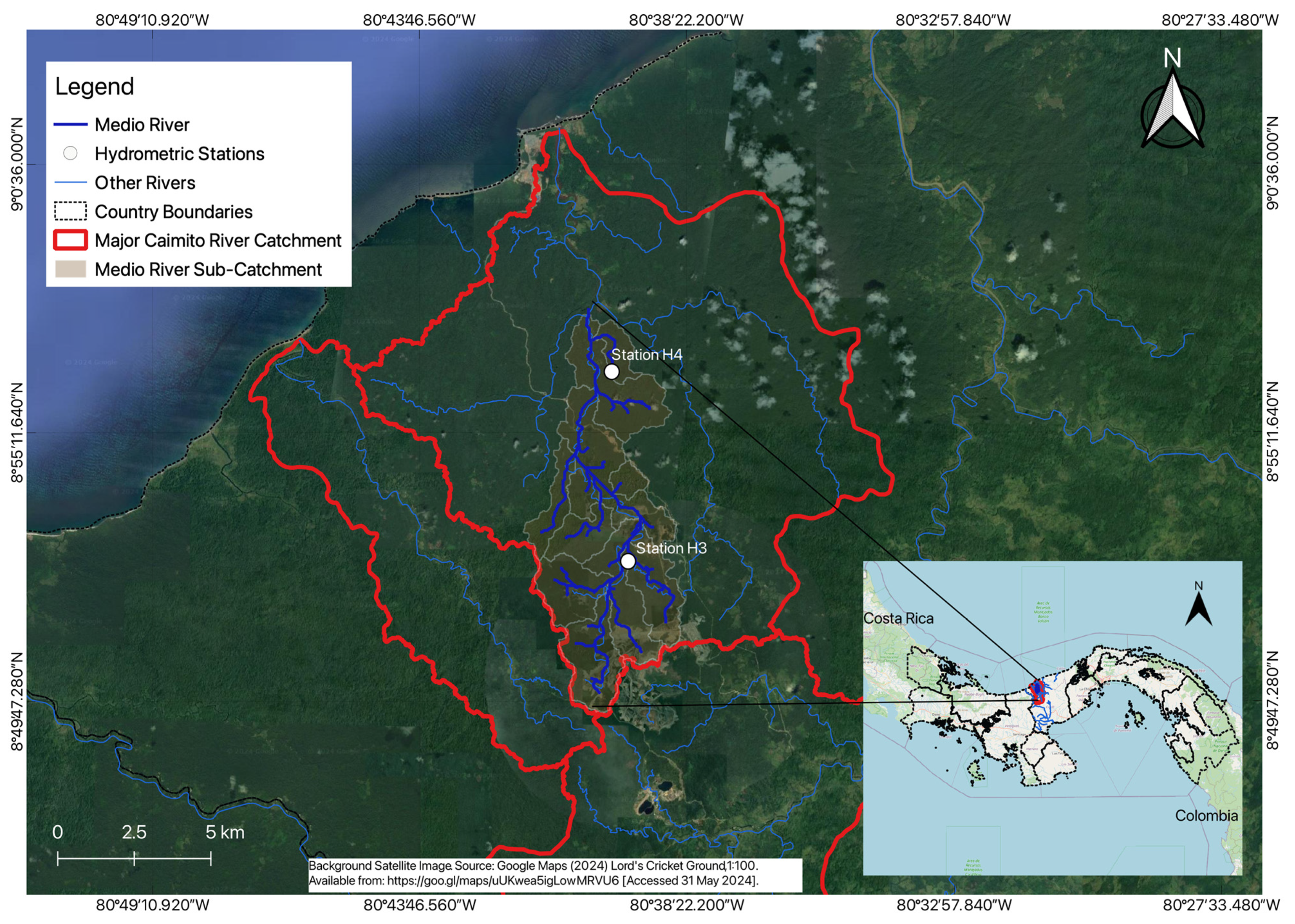
Task: Click the beige Medio River Sub-Catchment swatch
Action: coord(70,269)
